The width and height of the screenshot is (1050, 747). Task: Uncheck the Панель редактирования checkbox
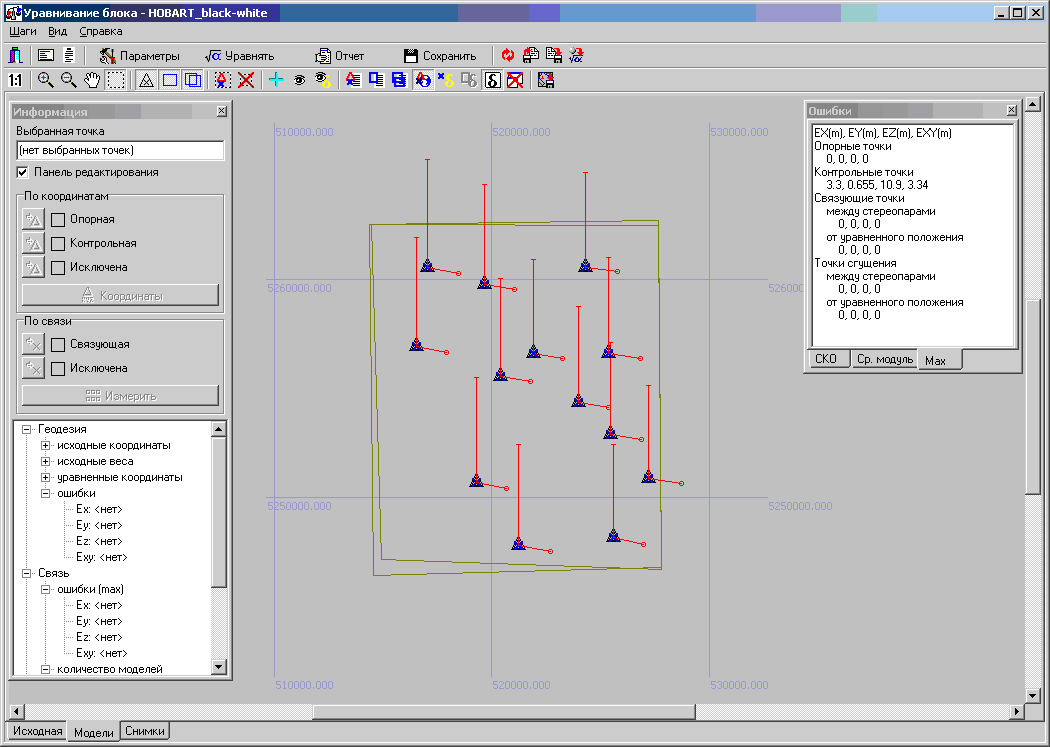coord(22,172)
